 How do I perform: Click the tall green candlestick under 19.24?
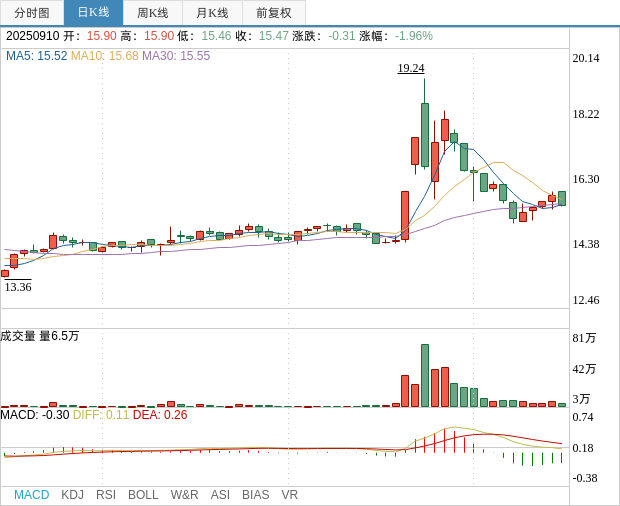pyautogui.click(x=425, y=135)
